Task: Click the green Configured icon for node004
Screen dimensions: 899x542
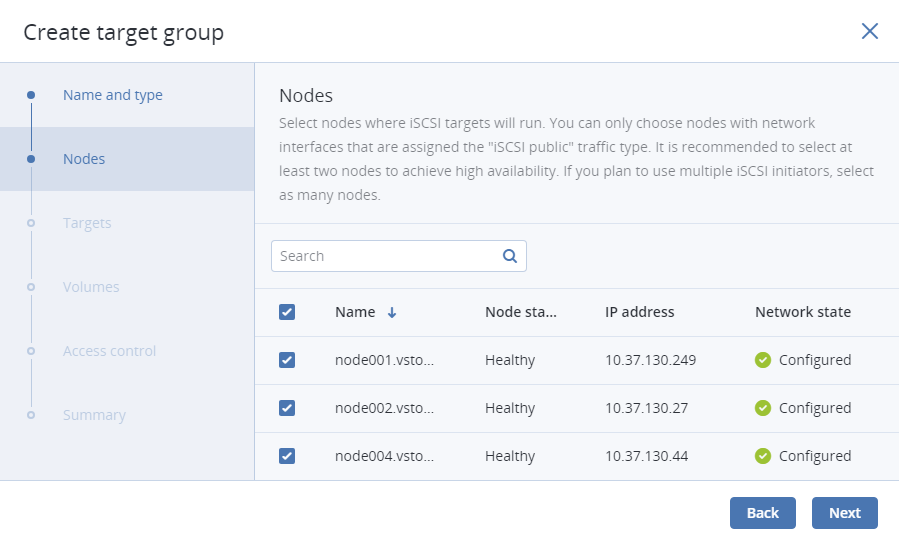Action: [x=763, y=456]
